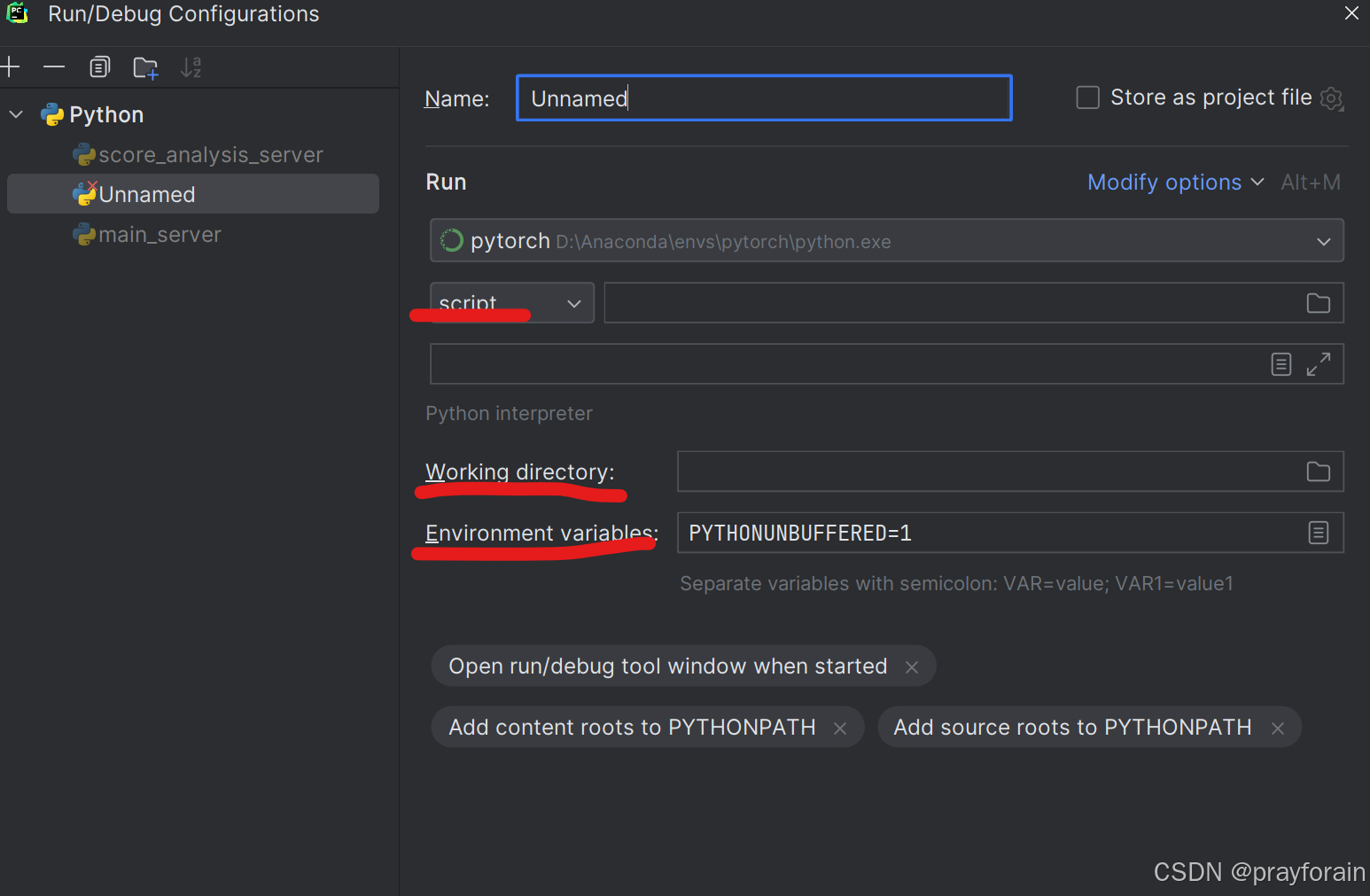The width and height of the screenshot is (1370, 896).
Task: Collapse the Python configurations tree node
Action: pos(16,114)
